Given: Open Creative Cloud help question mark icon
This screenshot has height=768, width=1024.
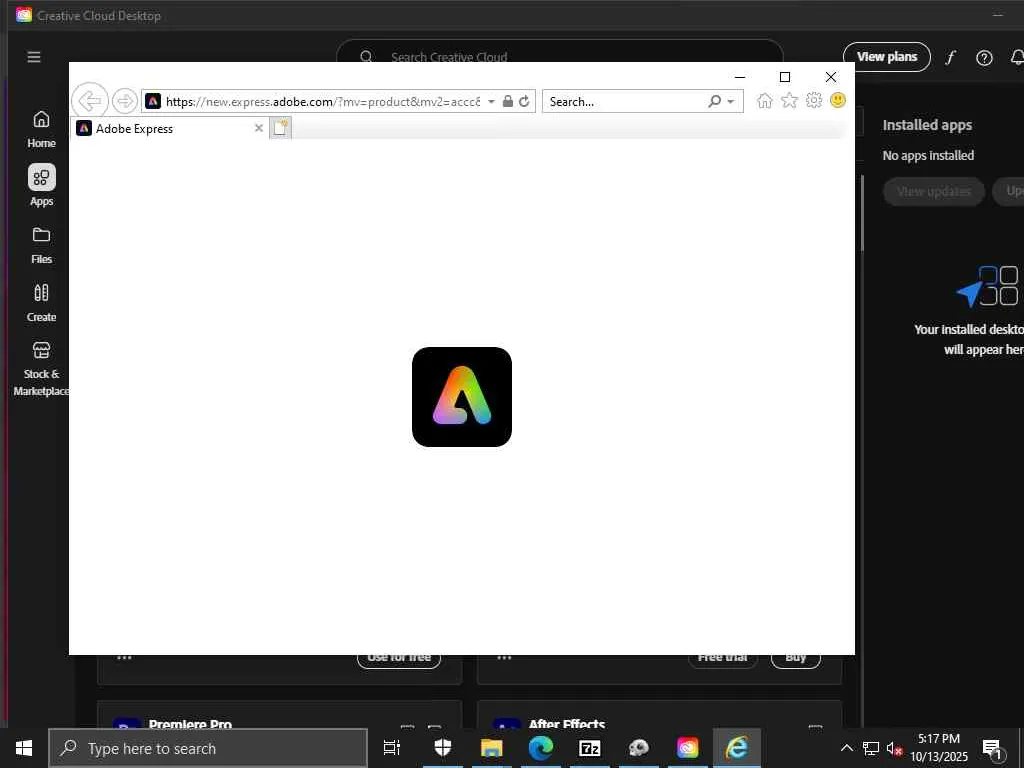Looking at the screenshot, I should [x=984, y=58].
